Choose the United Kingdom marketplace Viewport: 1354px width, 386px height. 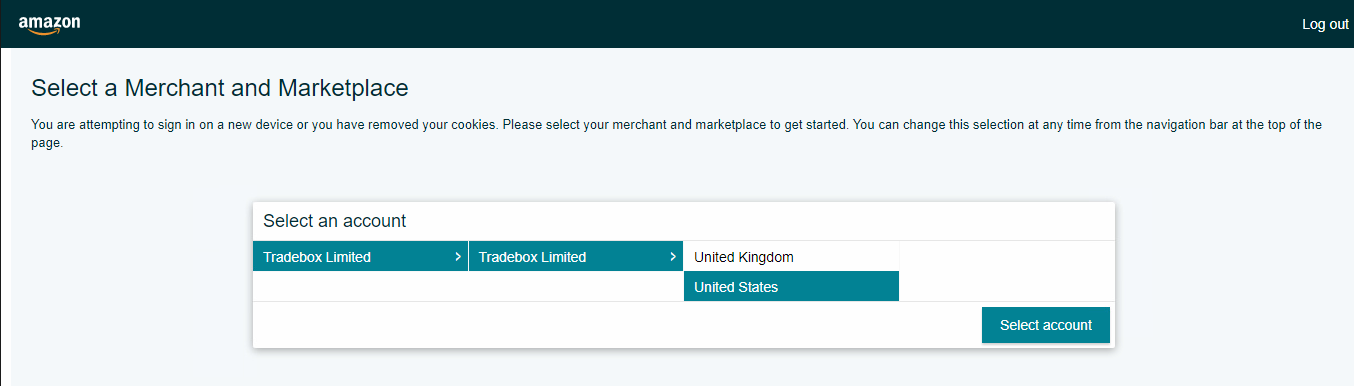point(791,257)
